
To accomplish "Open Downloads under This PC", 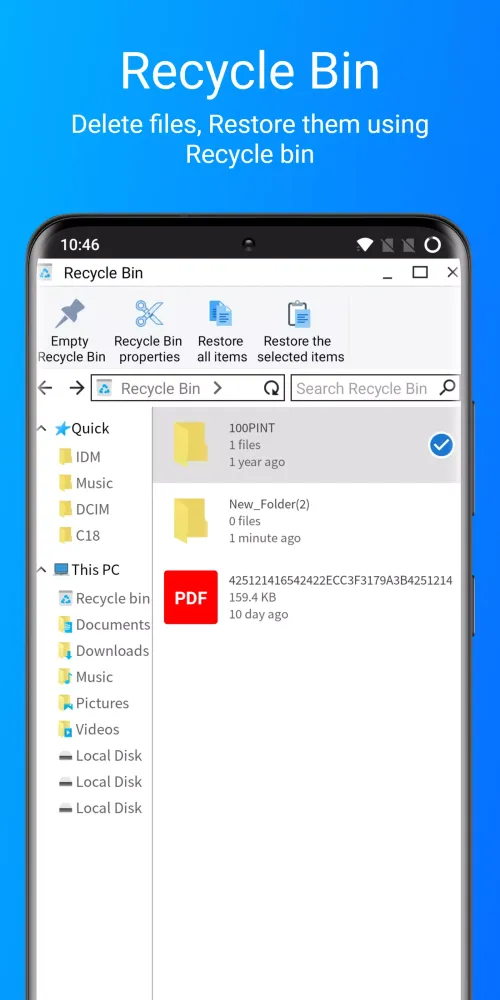I will 104,651.
